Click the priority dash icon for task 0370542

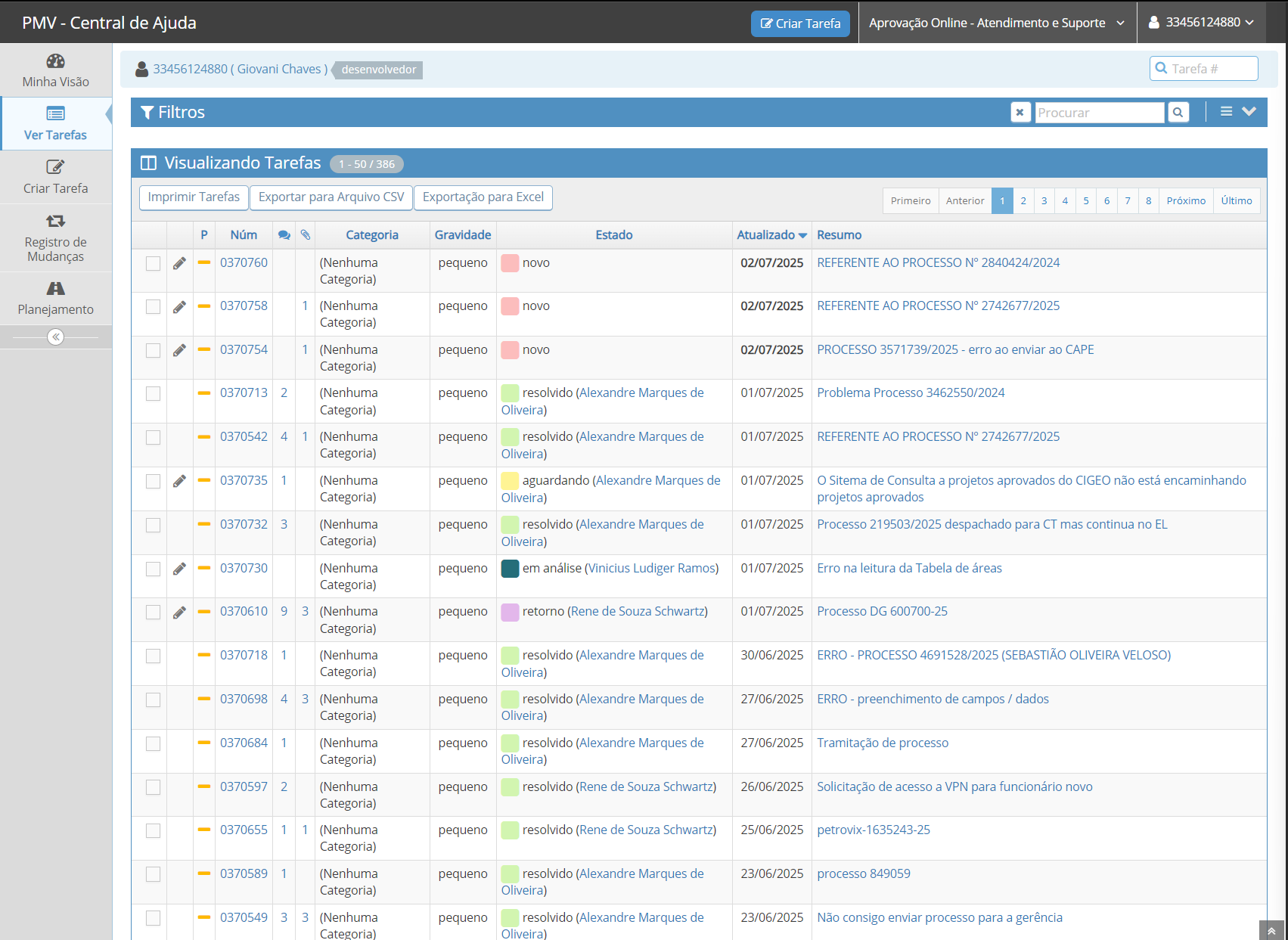tap(203, 437)
